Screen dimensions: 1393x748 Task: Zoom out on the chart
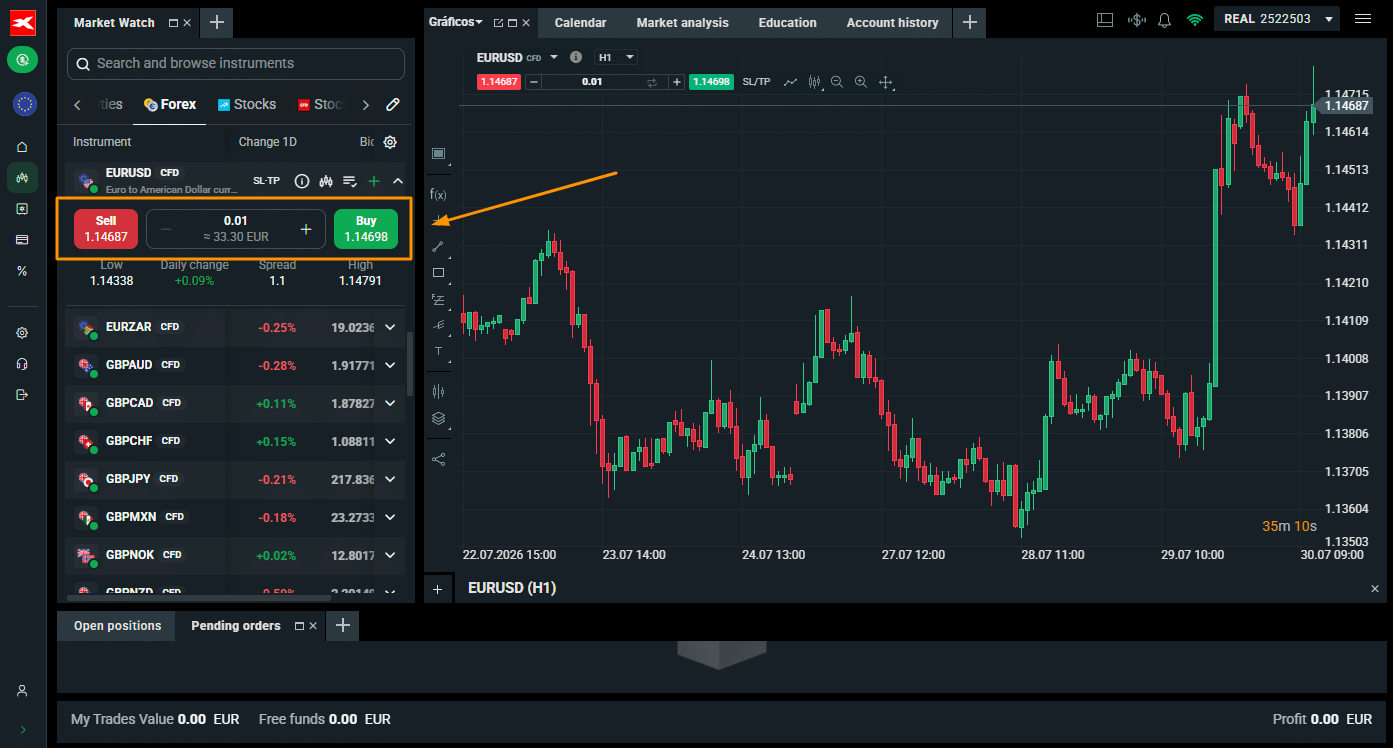click(837, 82)
